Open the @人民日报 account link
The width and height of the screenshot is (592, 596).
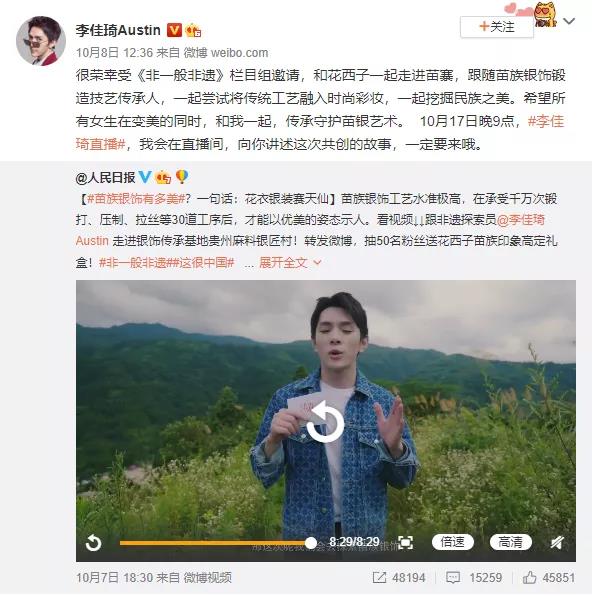[x=105, y=178]
